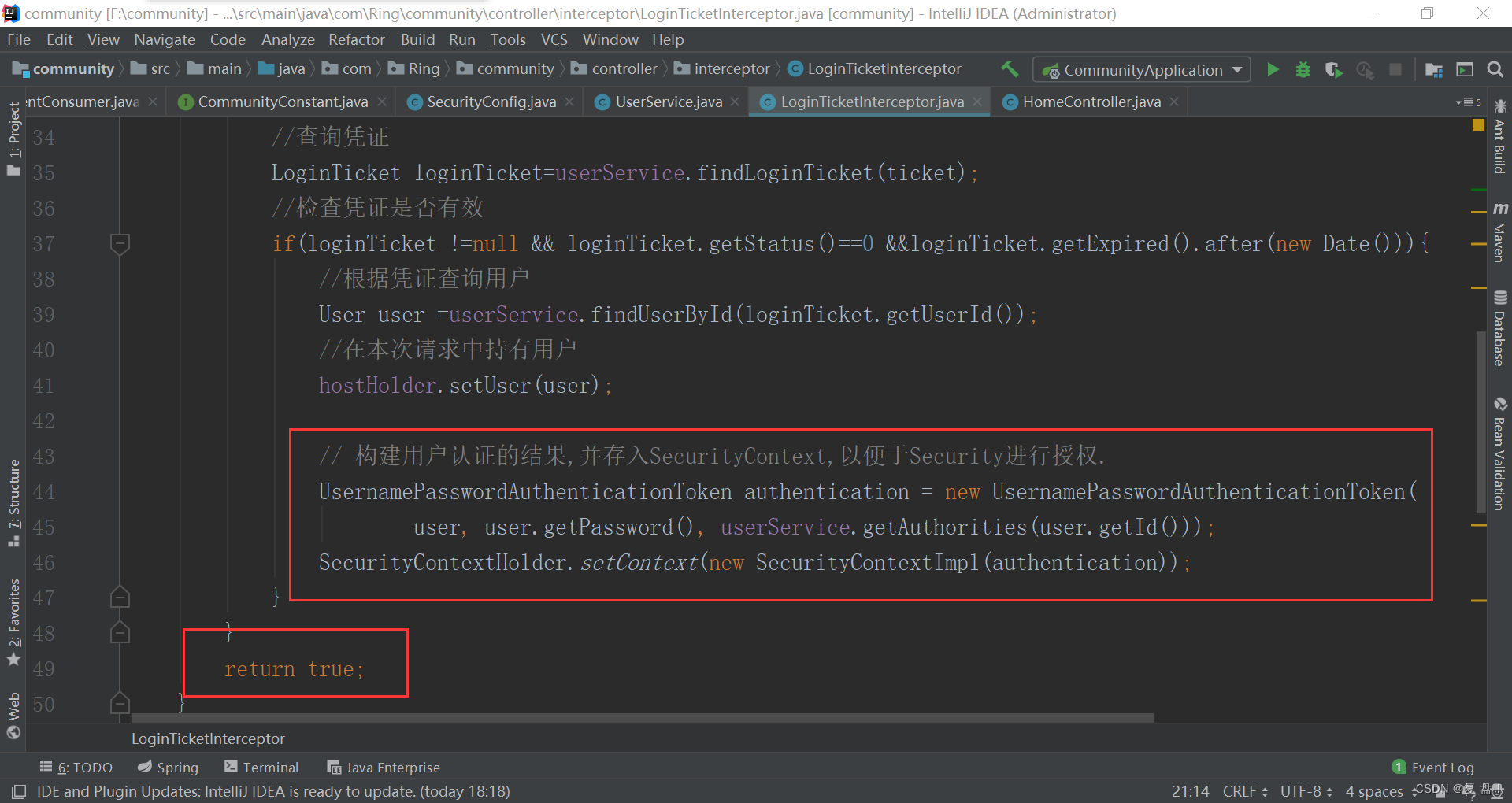The height and width of the screenshot is (803, 1512).
Task: Open the Spring tool window
Action: pos(168,767)
